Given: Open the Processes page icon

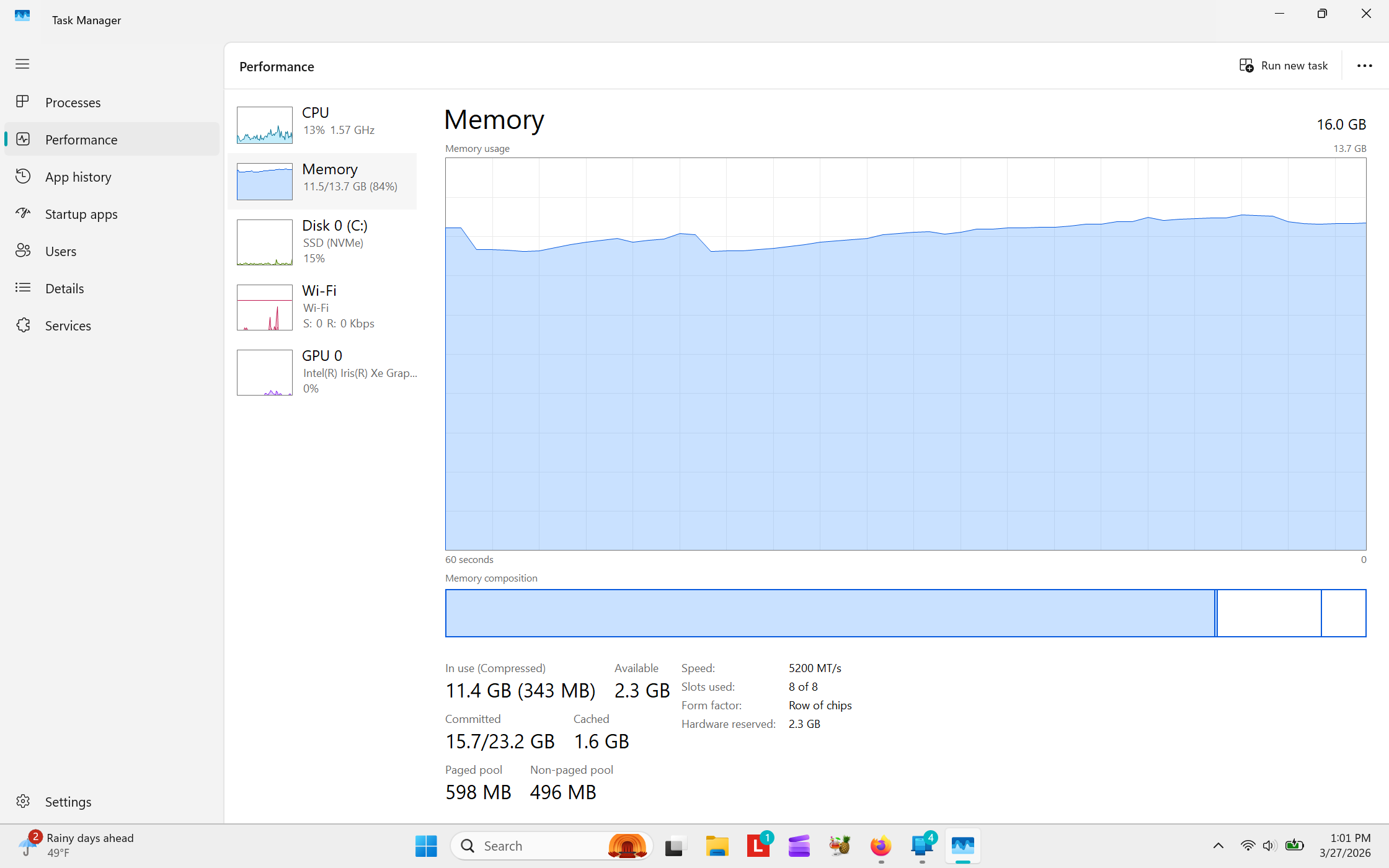Looking at the screenshot, I should 23,102.
